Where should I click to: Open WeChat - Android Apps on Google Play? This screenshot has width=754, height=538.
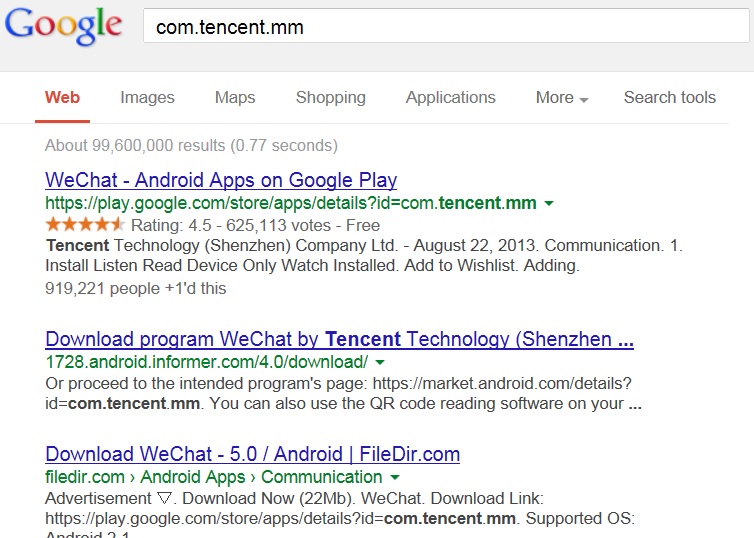tap(221, 180)
